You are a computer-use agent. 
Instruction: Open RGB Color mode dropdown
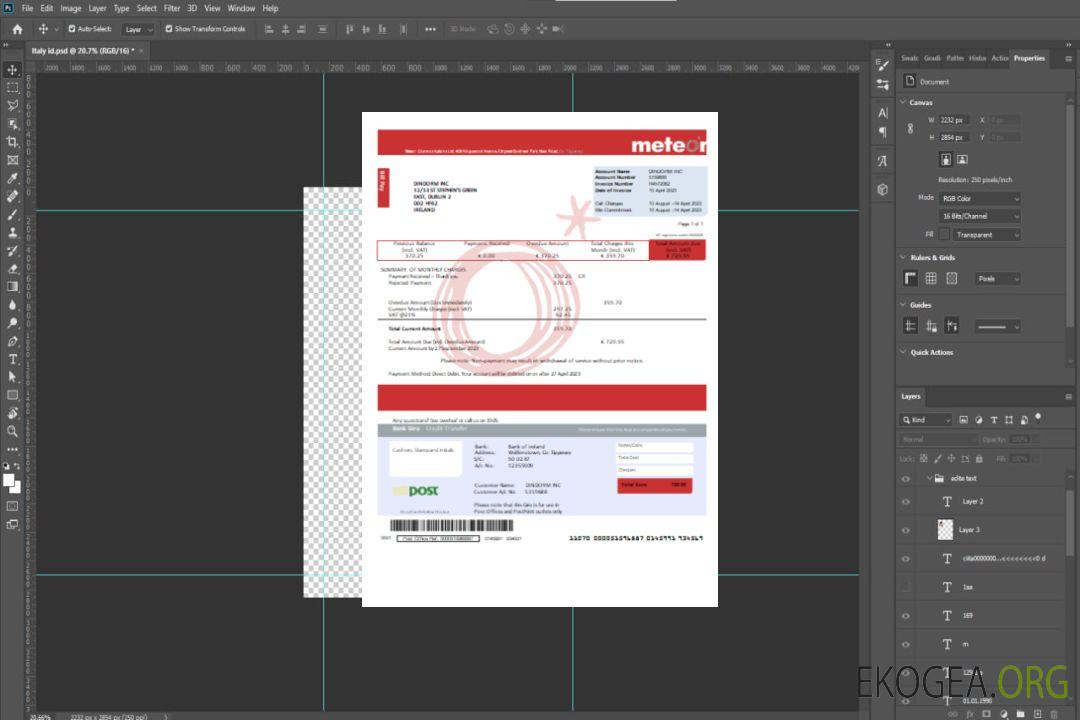pos(979,198)
